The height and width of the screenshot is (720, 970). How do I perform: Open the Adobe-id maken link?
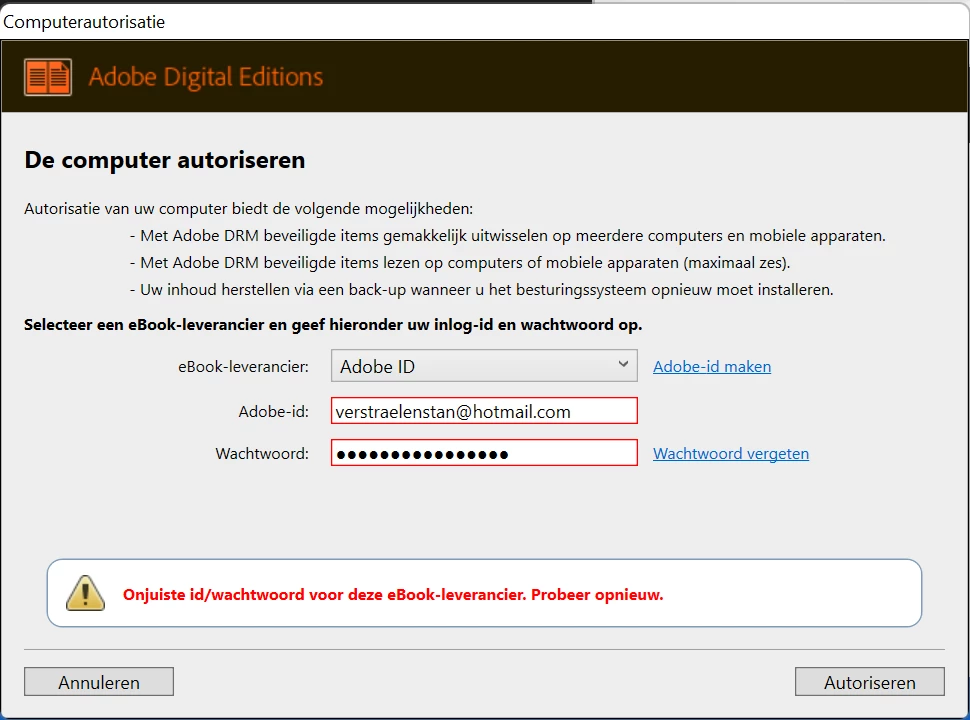pos(712,367)
